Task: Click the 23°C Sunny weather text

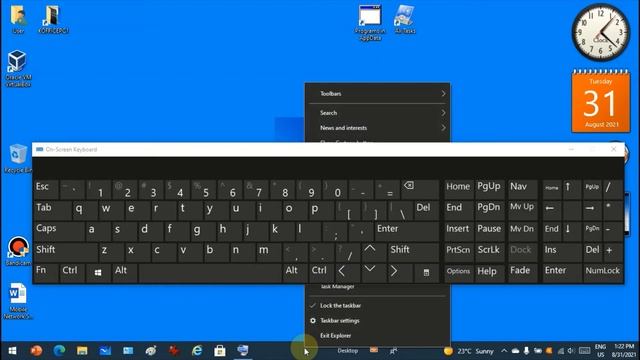Action: 476,351
